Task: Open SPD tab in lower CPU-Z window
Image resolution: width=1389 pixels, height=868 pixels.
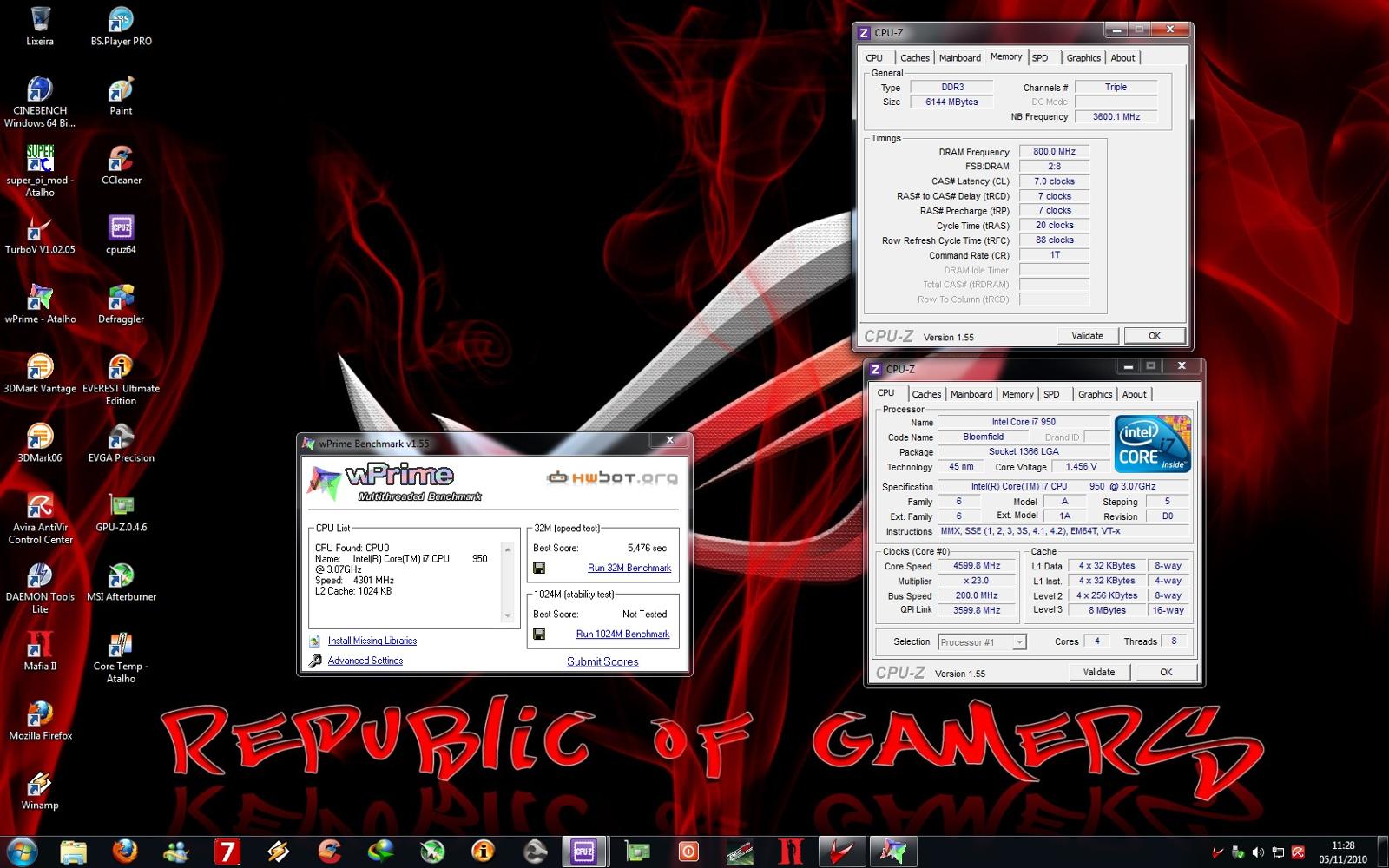Action: 1051,394
